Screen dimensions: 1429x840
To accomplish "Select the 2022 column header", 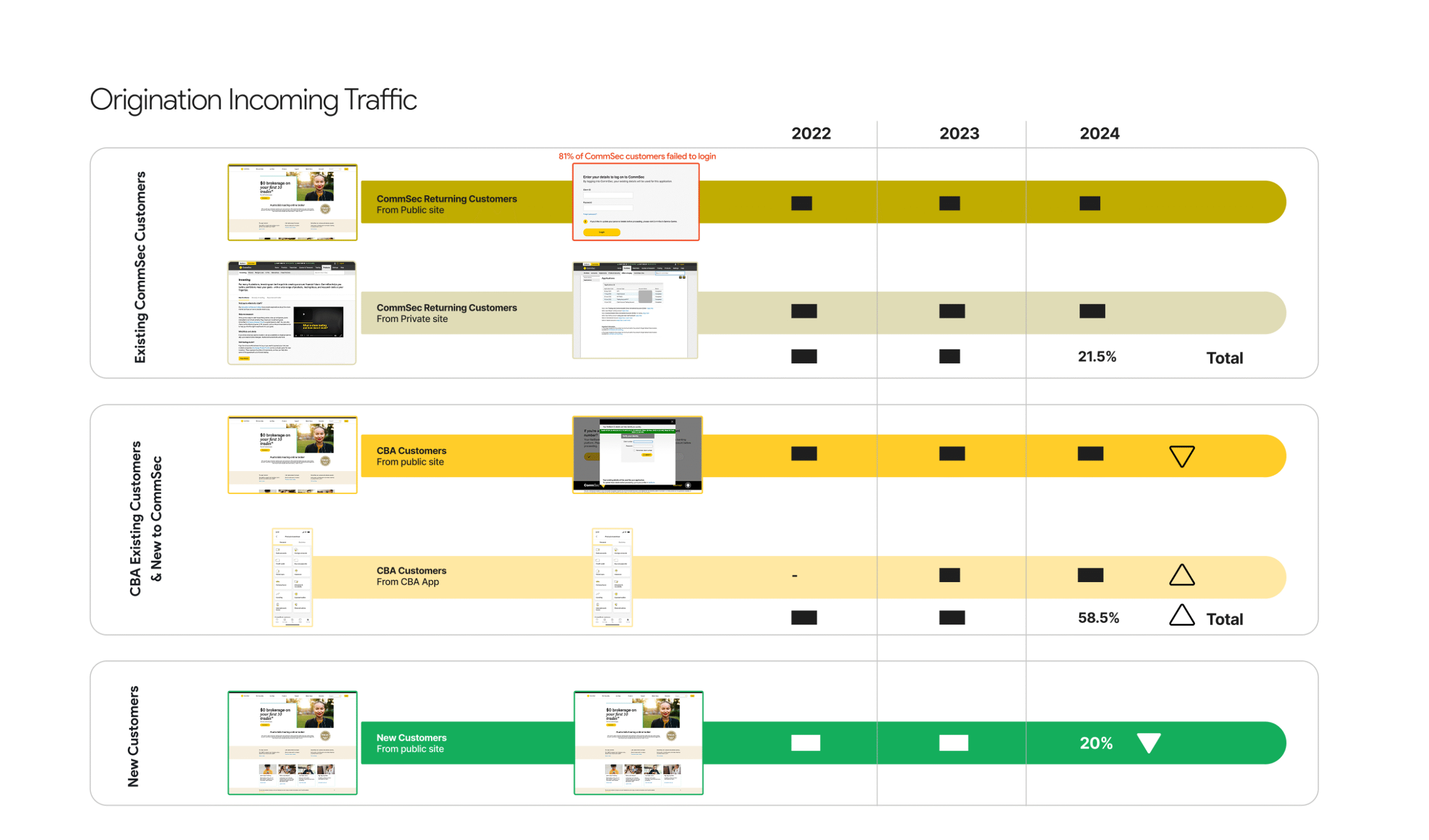I will coord(811,134).
